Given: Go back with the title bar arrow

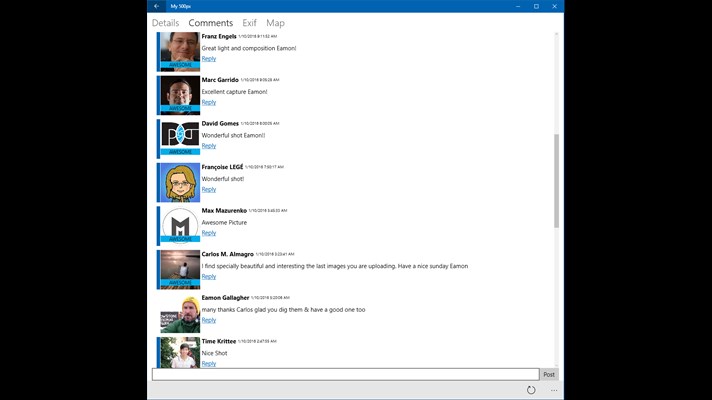Looking at the screenshot, I should [157, 6].
